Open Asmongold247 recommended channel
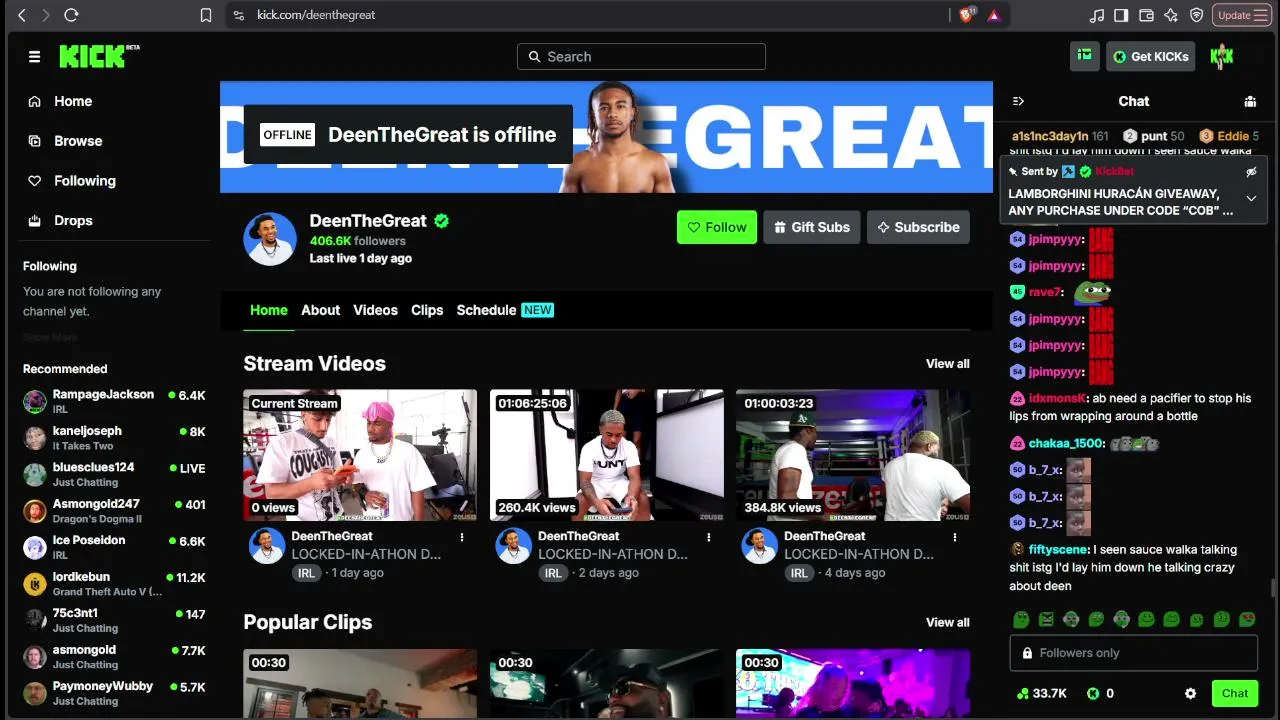Screen dimensions: 1280x720 coord(114,511)
